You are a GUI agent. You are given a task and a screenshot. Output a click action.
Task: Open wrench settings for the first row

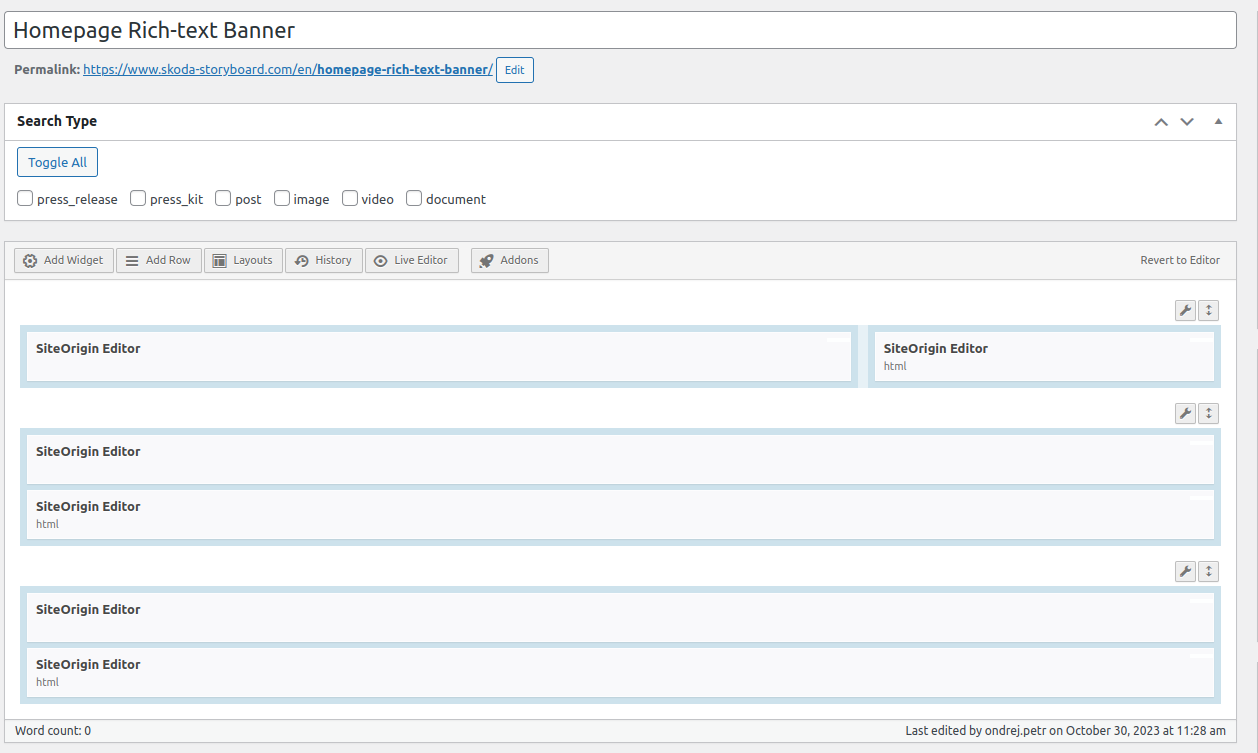(x=1185, y=310)
